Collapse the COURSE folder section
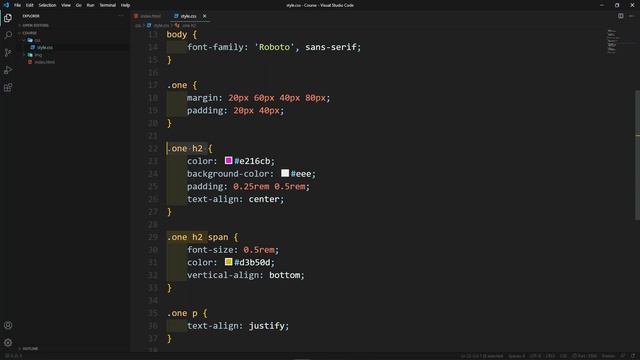 click(29, 33)
